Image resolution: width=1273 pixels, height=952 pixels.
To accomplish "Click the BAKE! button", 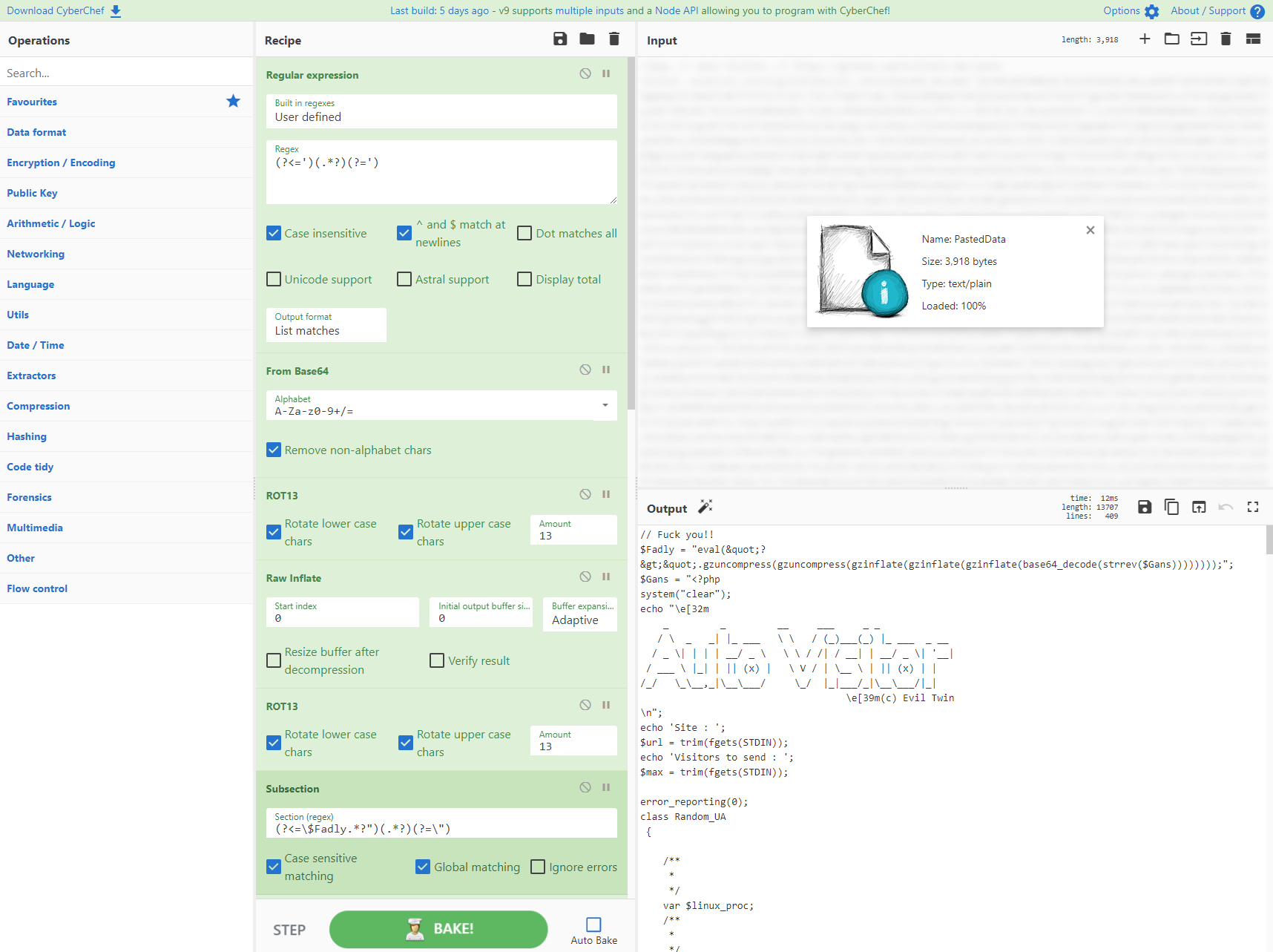I will (x=438, y=929).
